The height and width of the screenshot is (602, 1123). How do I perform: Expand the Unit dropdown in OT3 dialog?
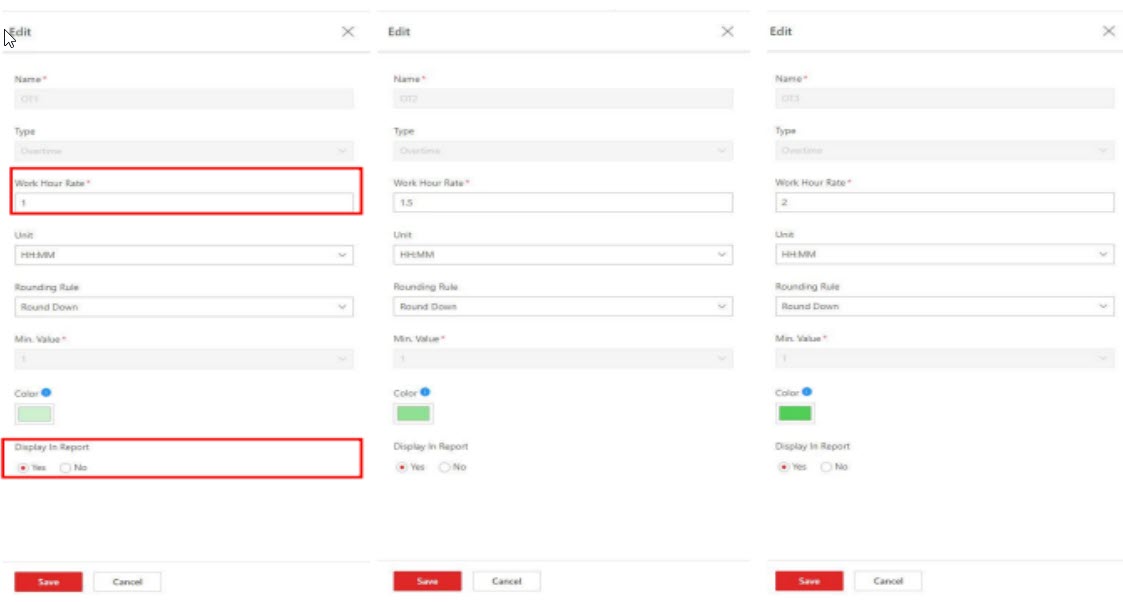coord(944,255)
